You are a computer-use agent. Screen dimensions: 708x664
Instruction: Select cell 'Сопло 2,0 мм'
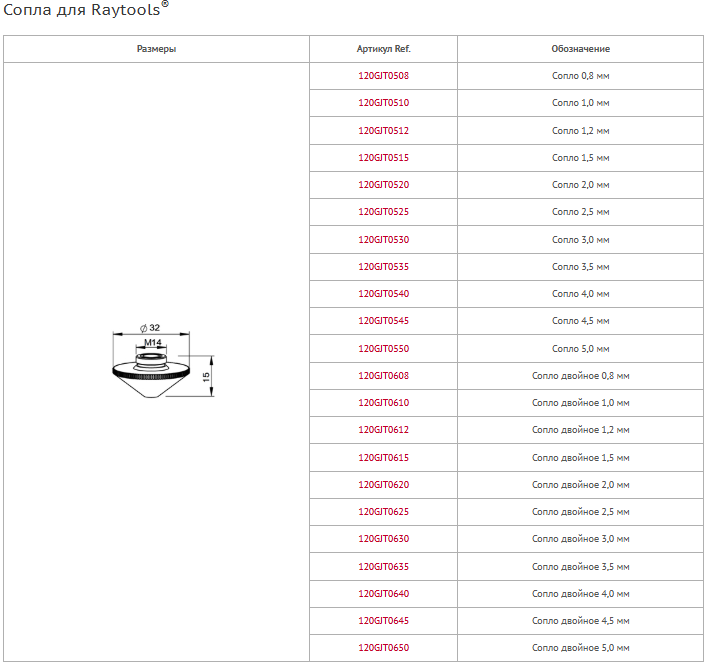[580, 185]
